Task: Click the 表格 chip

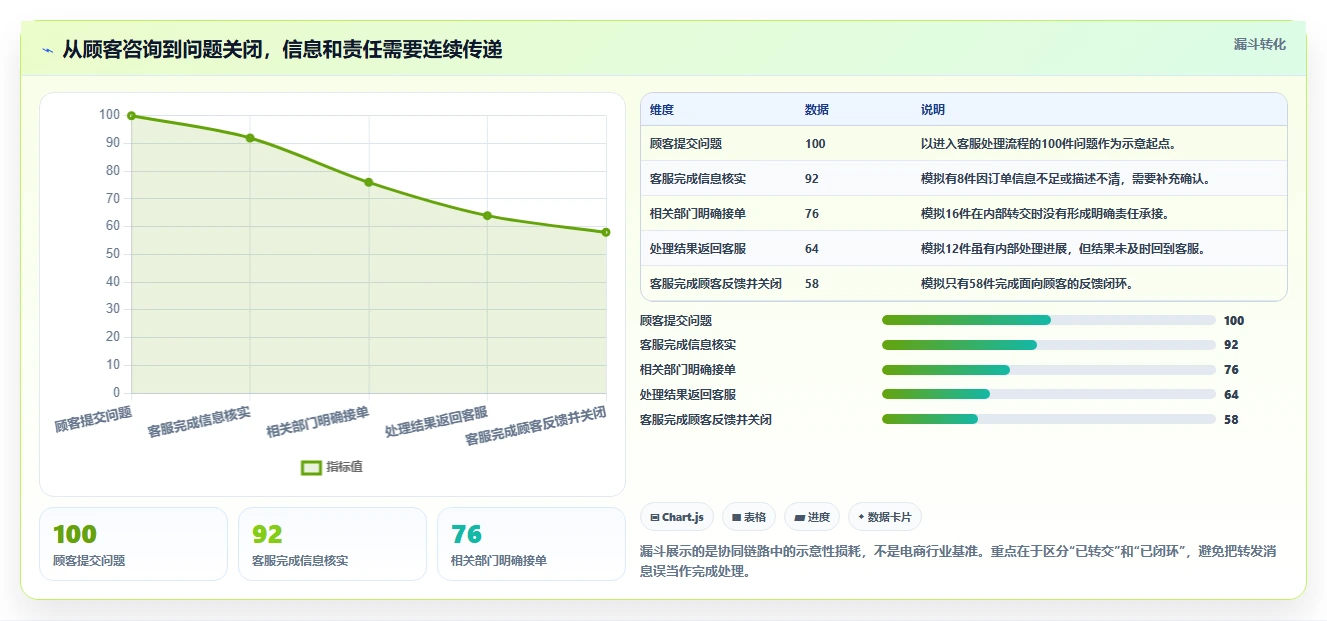Action: click(x=749, y=517)
